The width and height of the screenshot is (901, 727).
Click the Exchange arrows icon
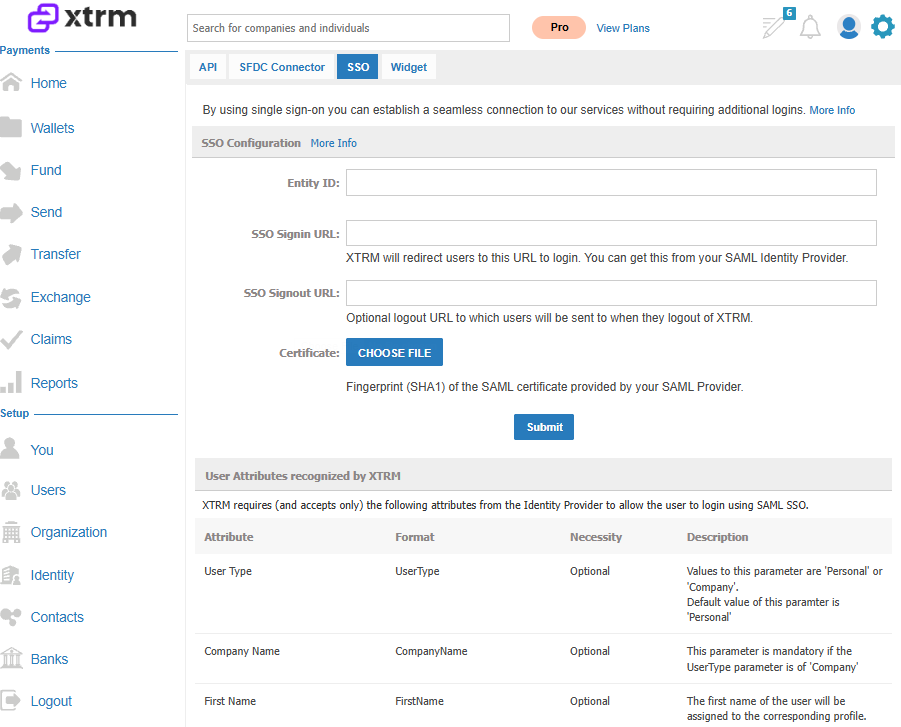pyautogui.click(x=11, y=298)
